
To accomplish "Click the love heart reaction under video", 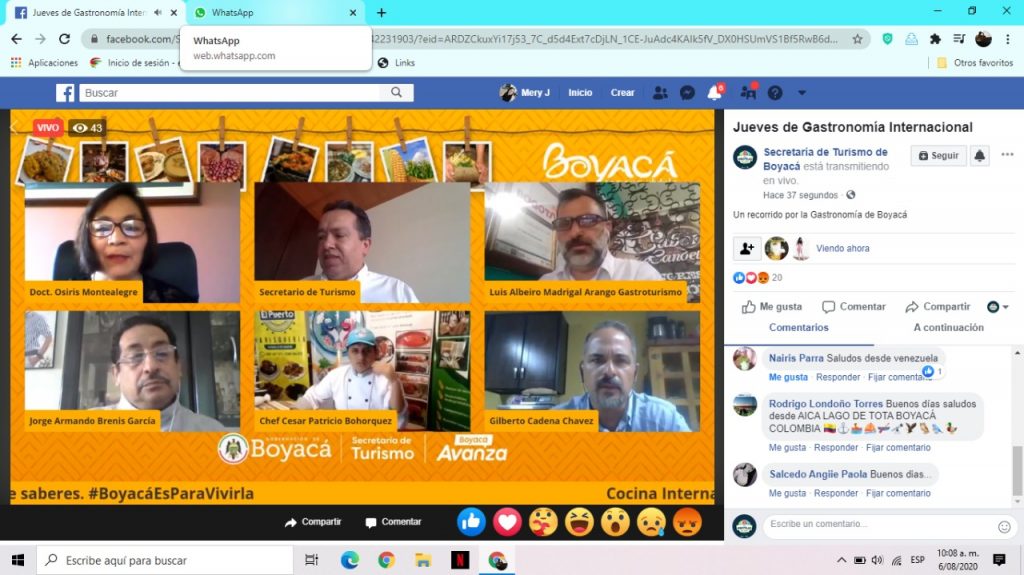I will [x=508, y=521].
